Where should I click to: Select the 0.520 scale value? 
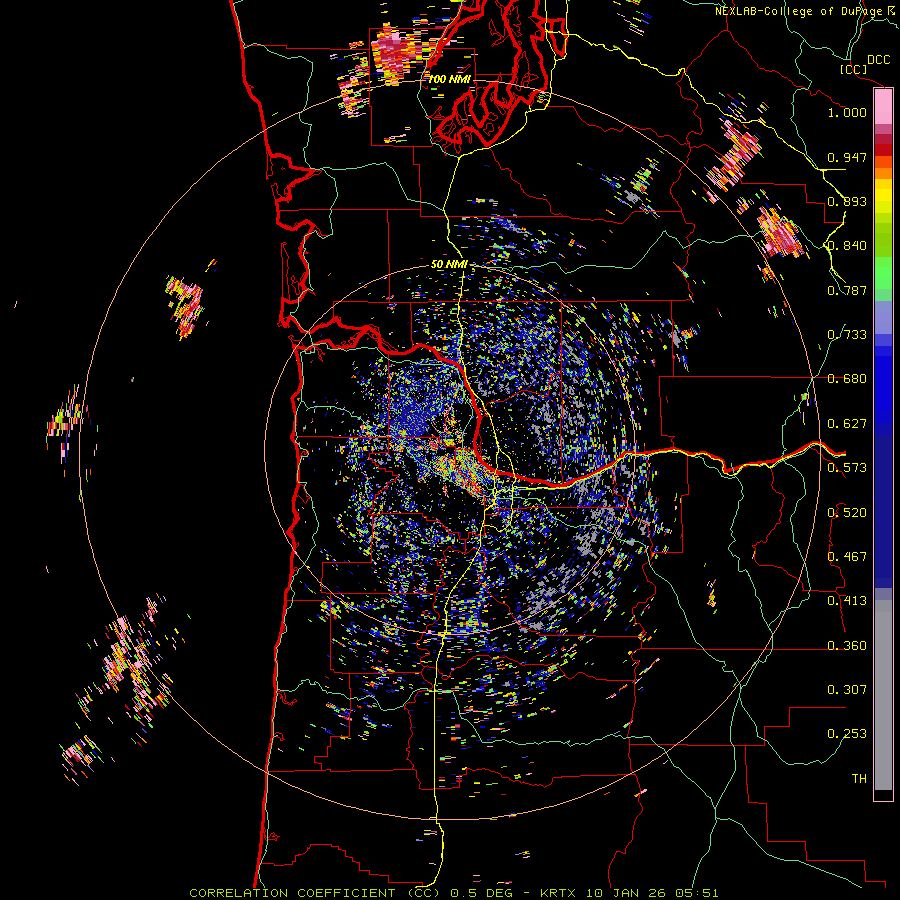click(847, 513)
